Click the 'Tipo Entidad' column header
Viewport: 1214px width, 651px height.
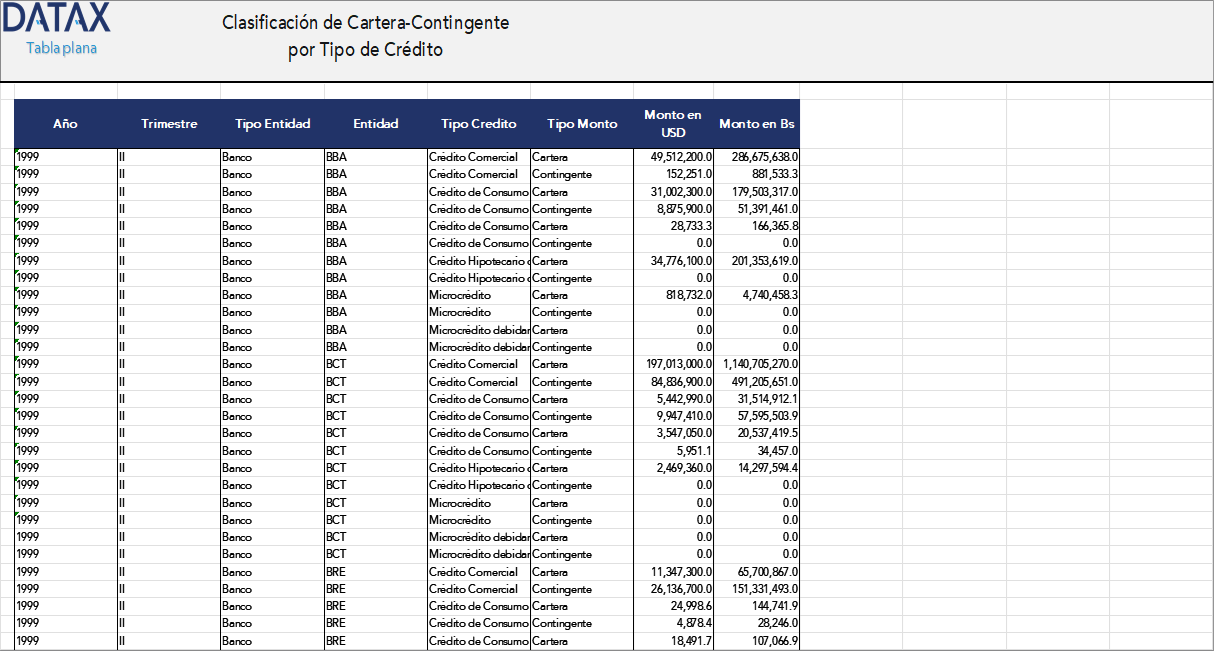coord(272,123)
